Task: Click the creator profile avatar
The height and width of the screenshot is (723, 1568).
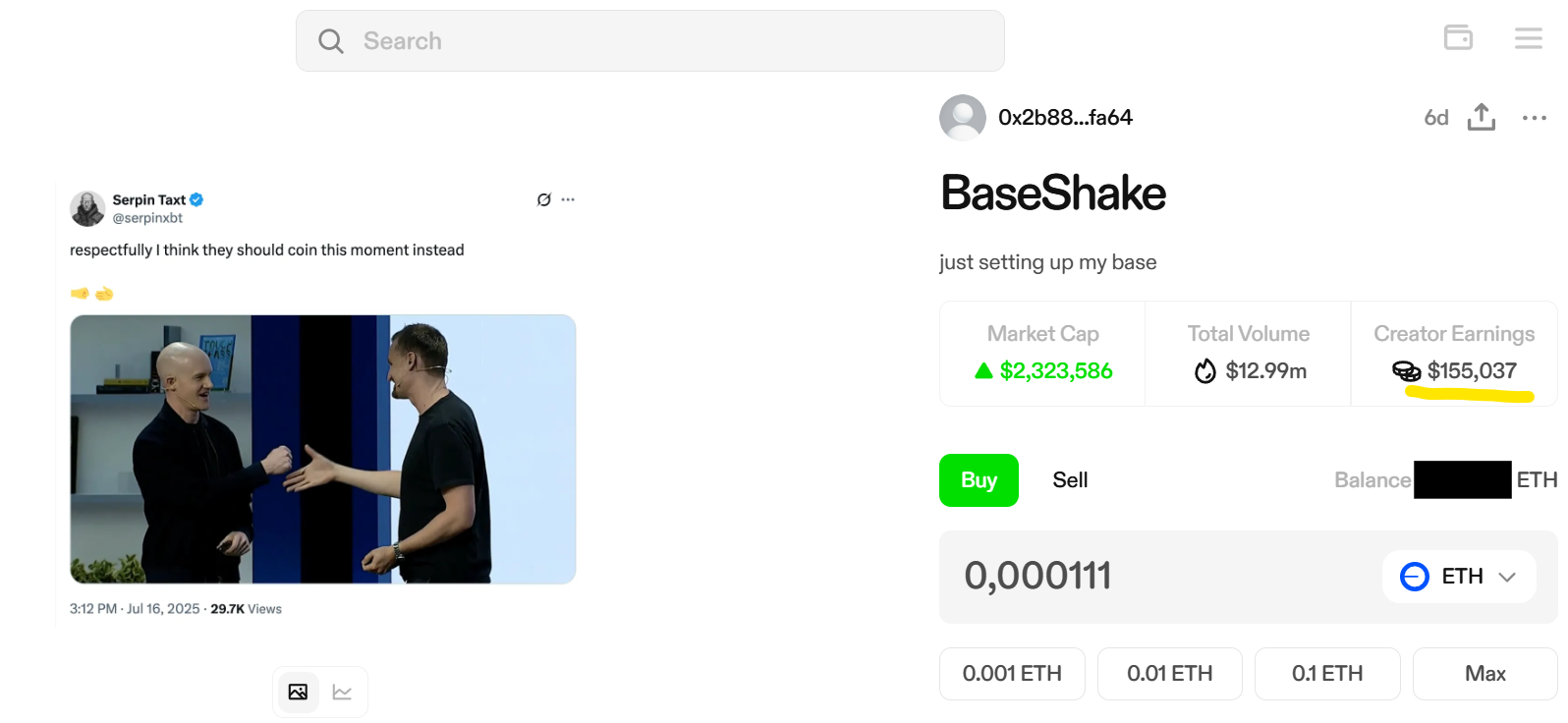Action: pyautogui.click(x=963, y=118)
